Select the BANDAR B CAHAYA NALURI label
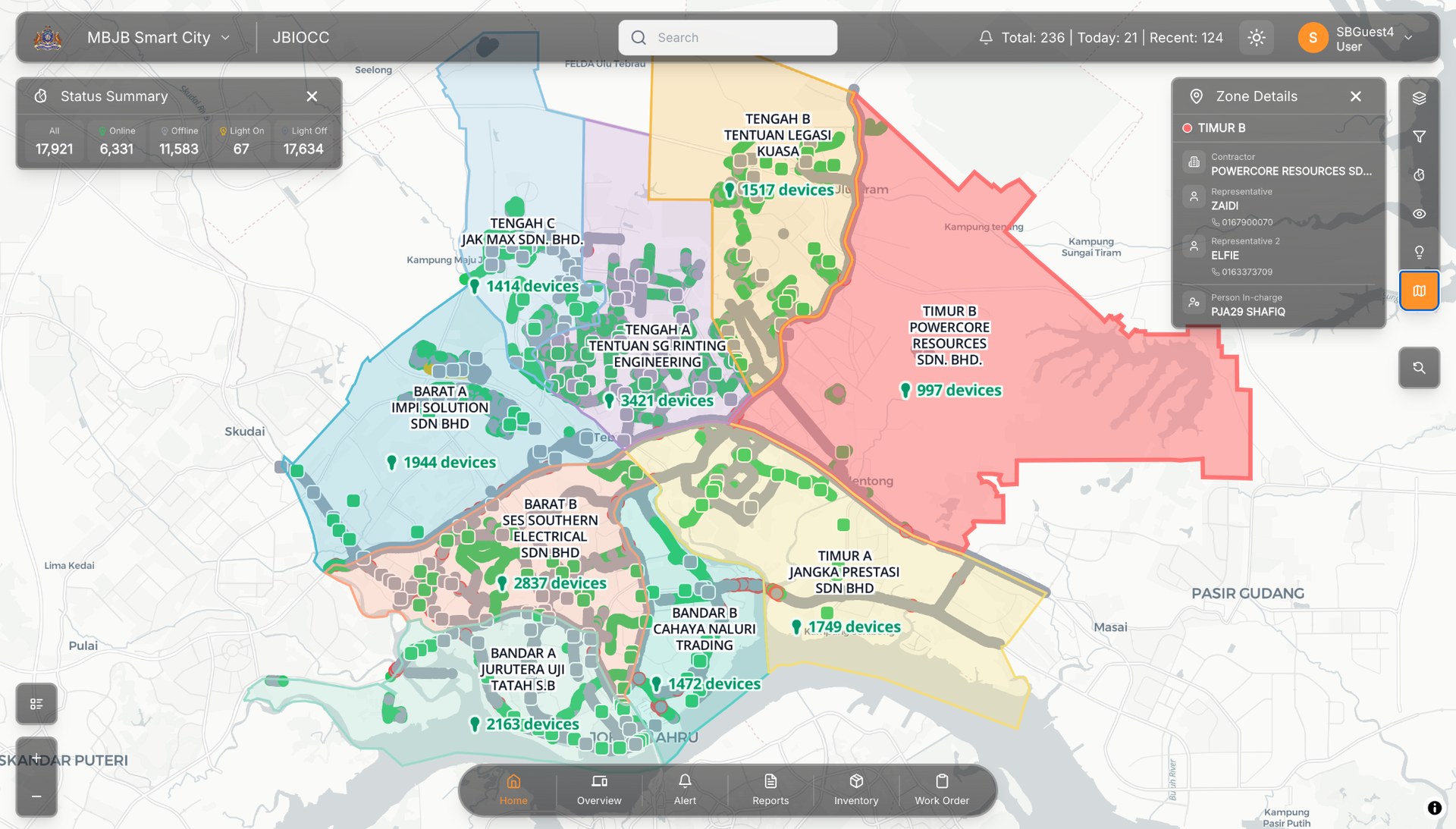Image resolution: width=1456 pixels, height=829 pixels. point(704,629)
